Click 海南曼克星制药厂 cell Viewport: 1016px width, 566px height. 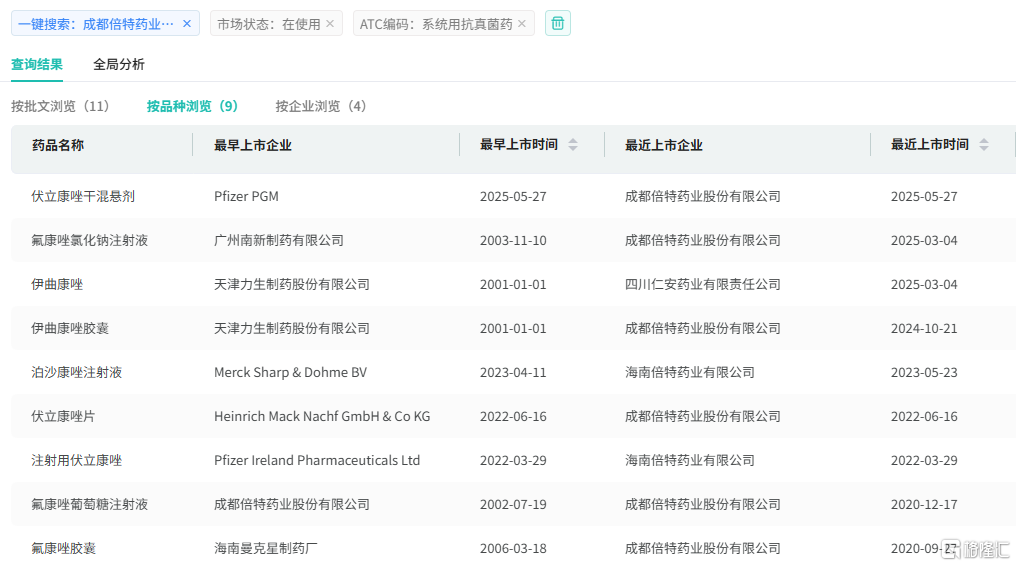(x=266, y=549)
